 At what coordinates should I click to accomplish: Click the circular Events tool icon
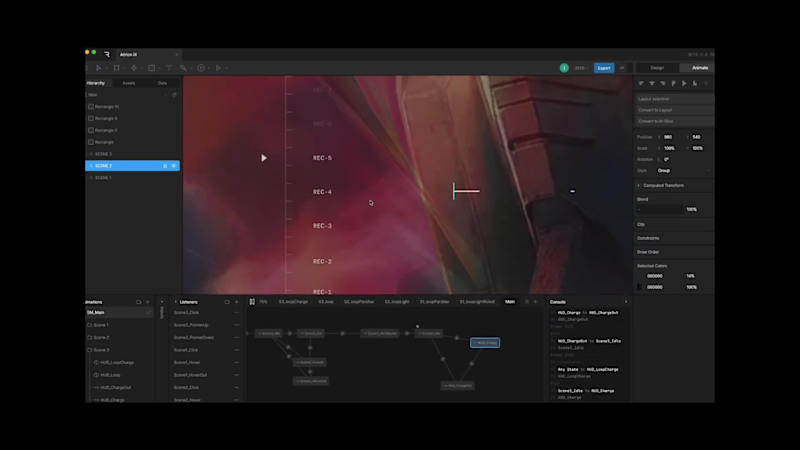click(x=201, y=68)
